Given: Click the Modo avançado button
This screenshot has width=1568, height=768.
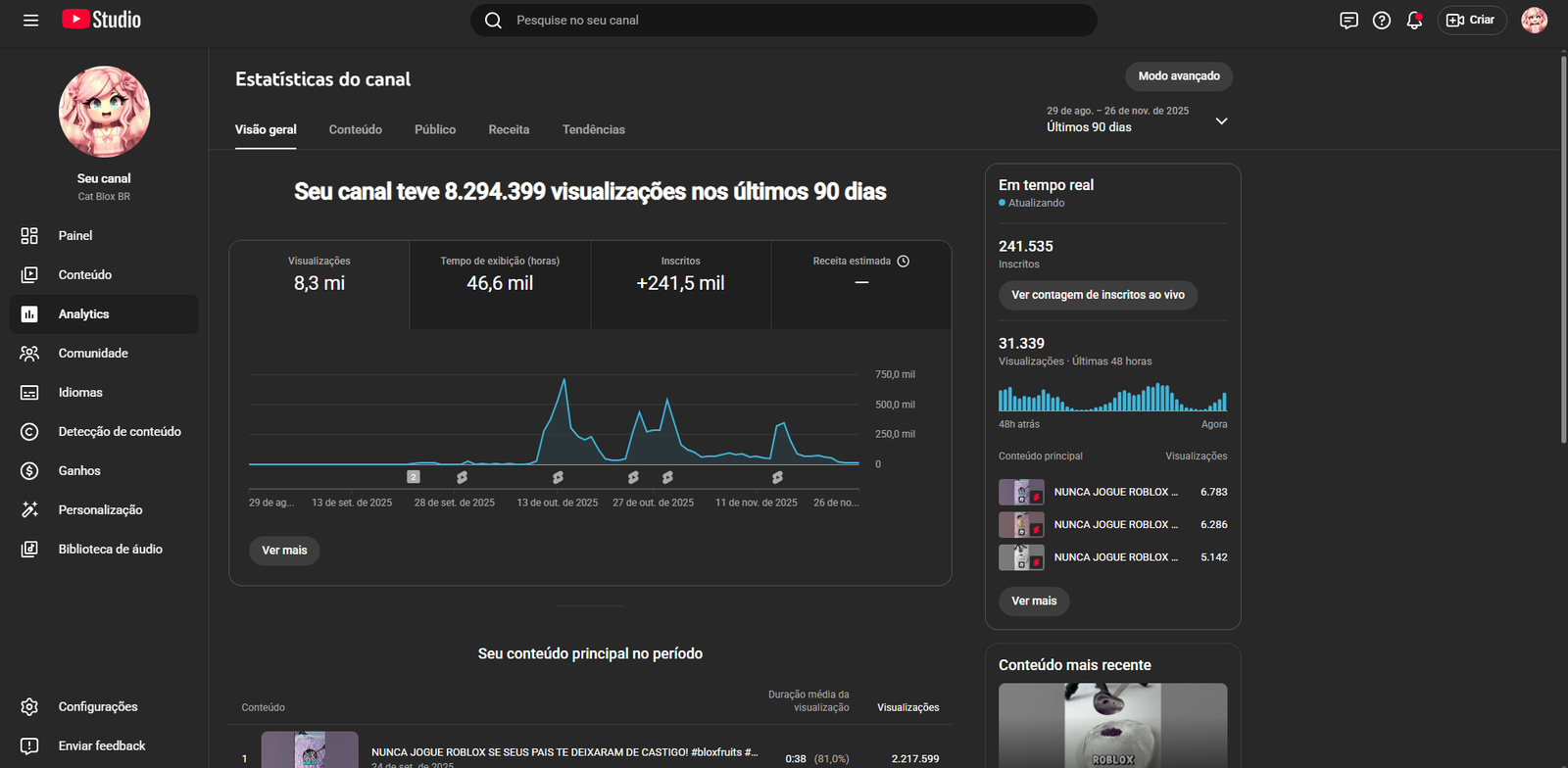Looking at the screenshot, I should (x=1178, y=76).
